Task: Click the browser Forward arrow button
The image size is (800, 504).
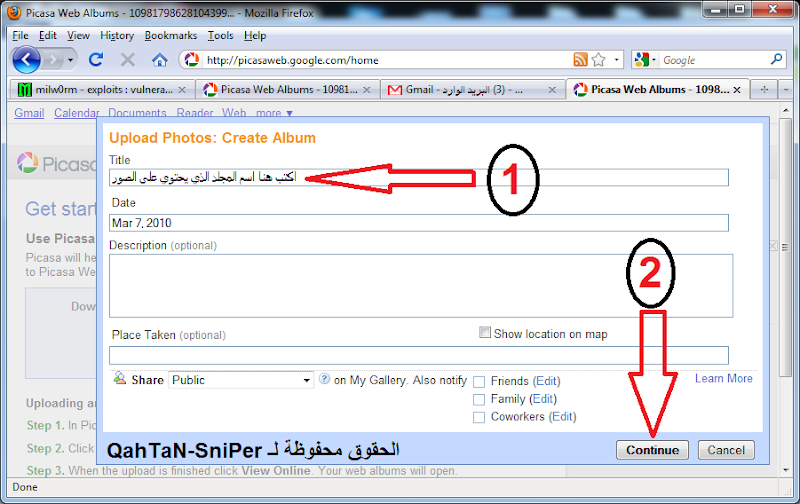Action: click(53, 60)
